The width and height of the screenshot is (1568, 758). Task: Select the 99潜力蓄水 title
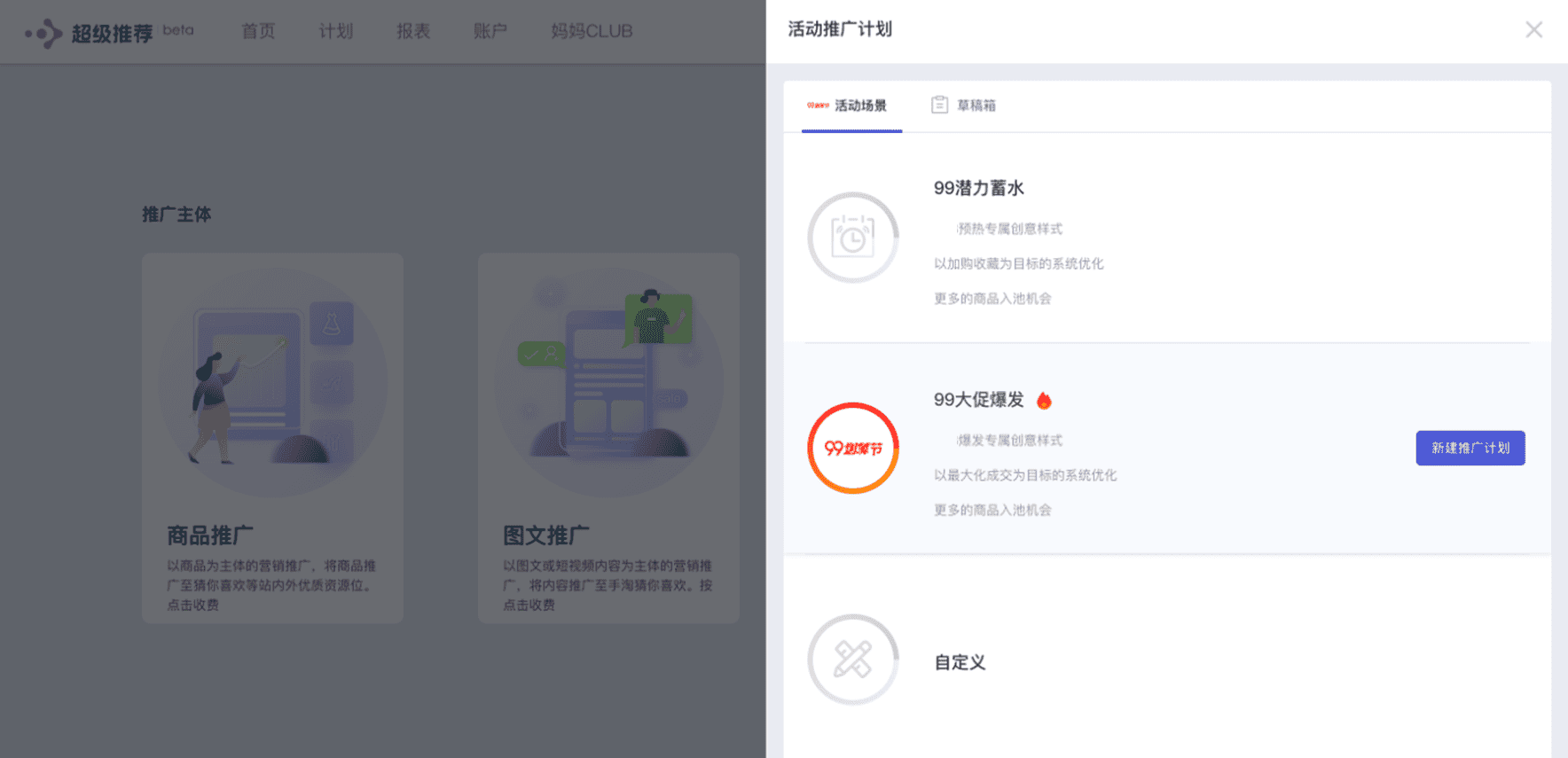click(979, 188)
